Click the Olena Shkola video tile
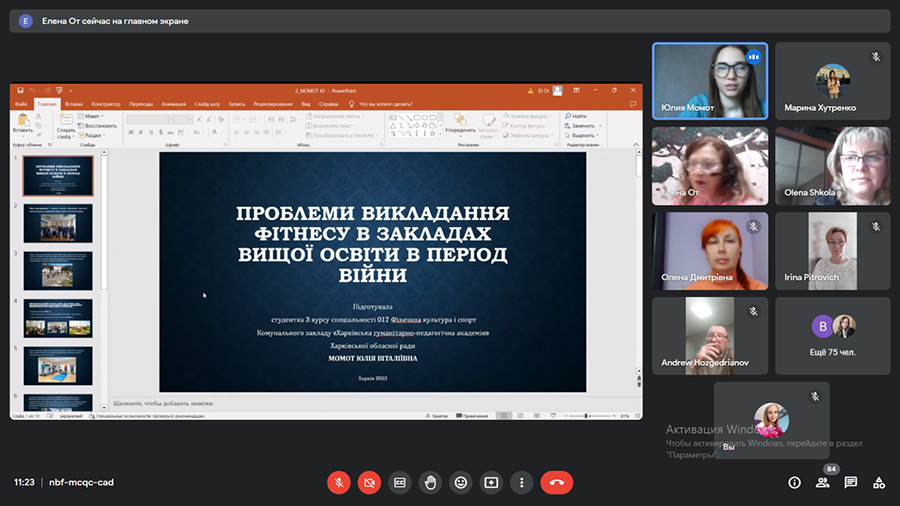 point(832,166)
